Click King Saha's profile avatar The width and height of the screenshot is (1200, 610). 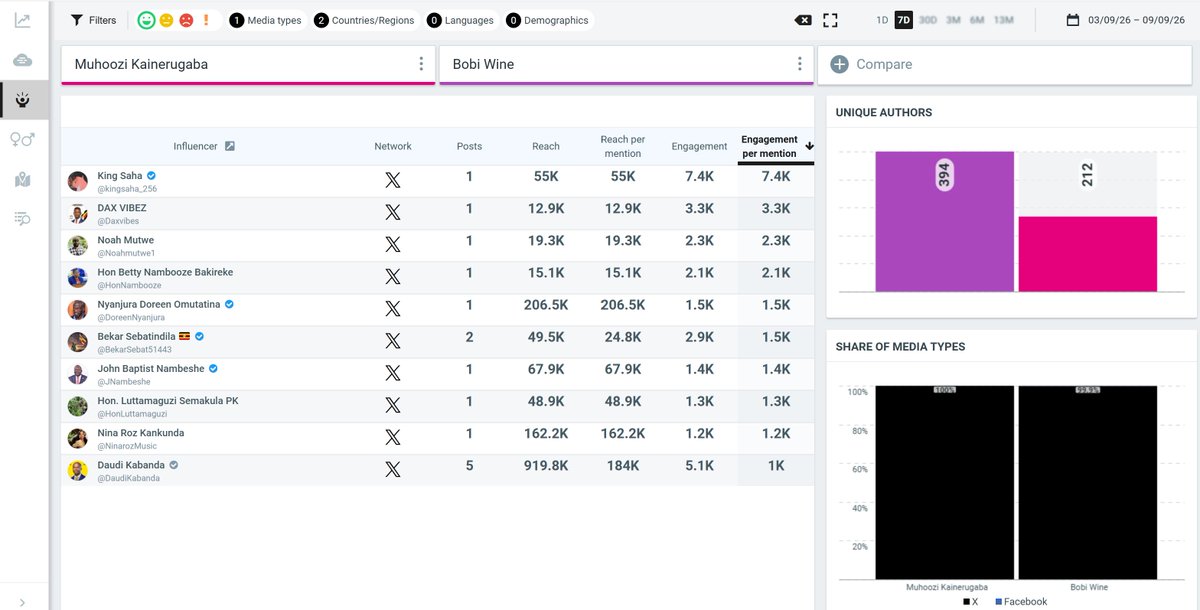78,181
